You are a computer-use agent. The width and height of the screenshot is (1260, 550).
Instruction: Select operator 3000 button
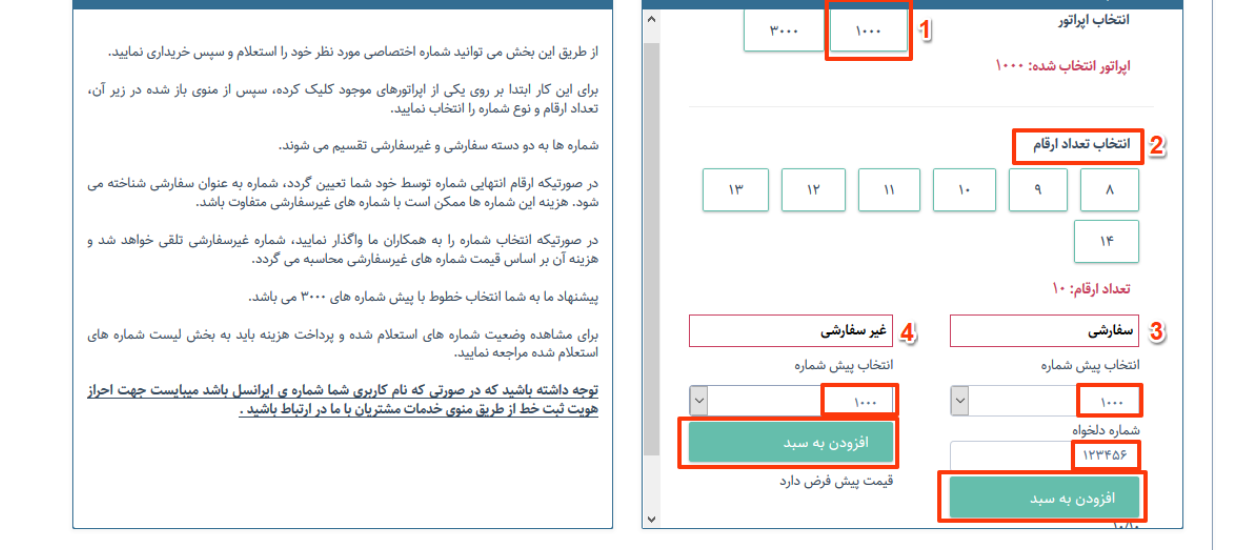click(x=783, y=30)
